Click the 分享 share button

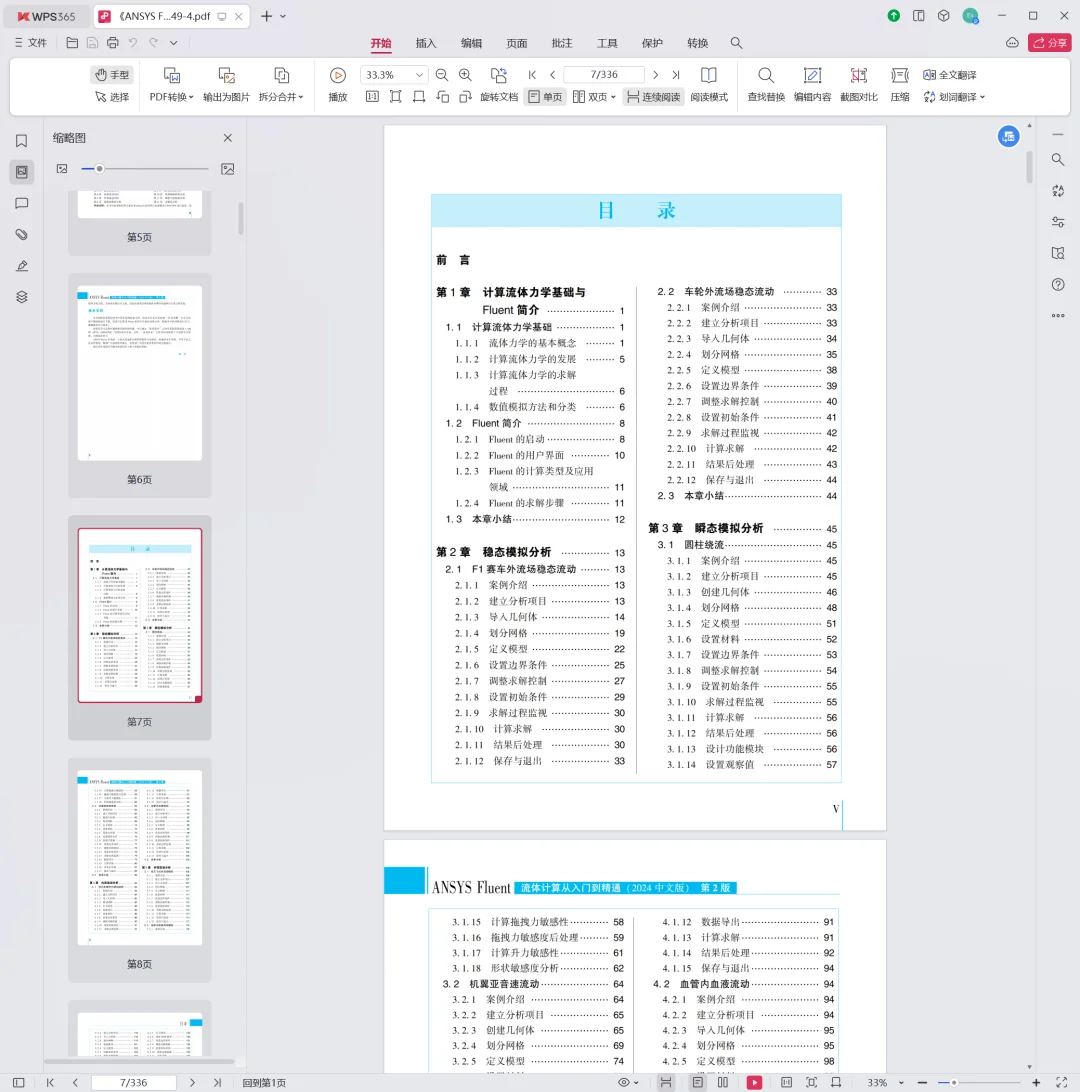click(1049, 42)
